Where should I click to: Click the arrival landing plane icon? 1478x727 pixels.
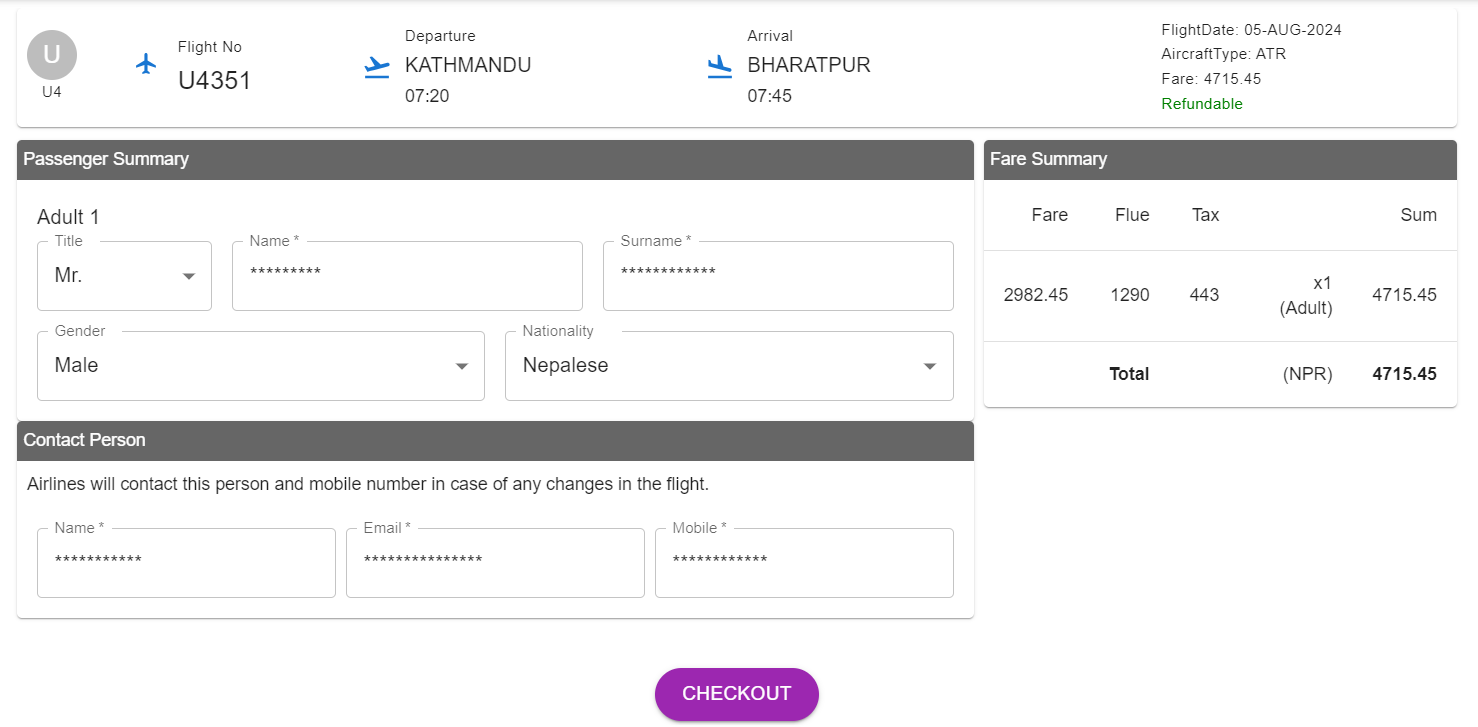[720, 67]
